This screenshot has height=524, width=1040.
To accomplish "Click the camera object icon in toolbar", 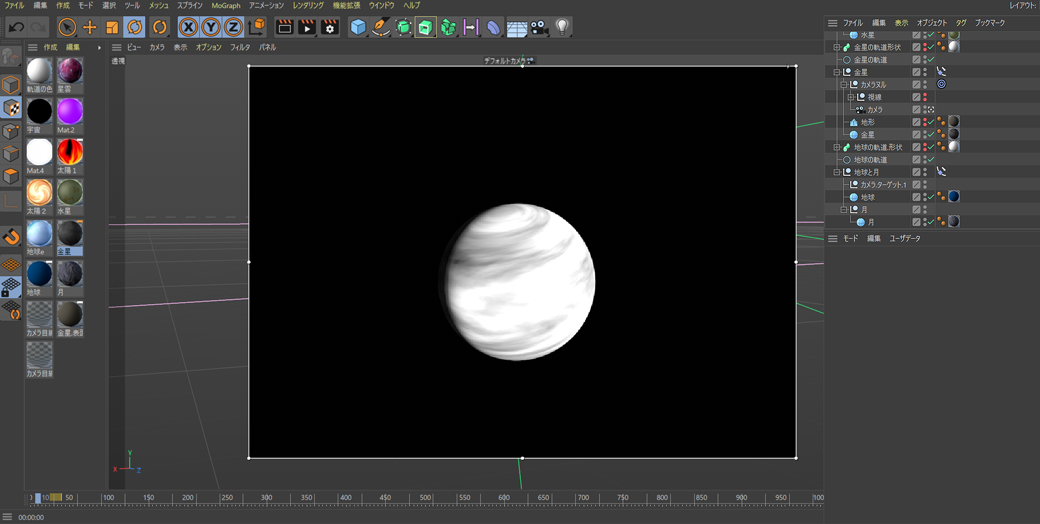I will coord(540,27).
